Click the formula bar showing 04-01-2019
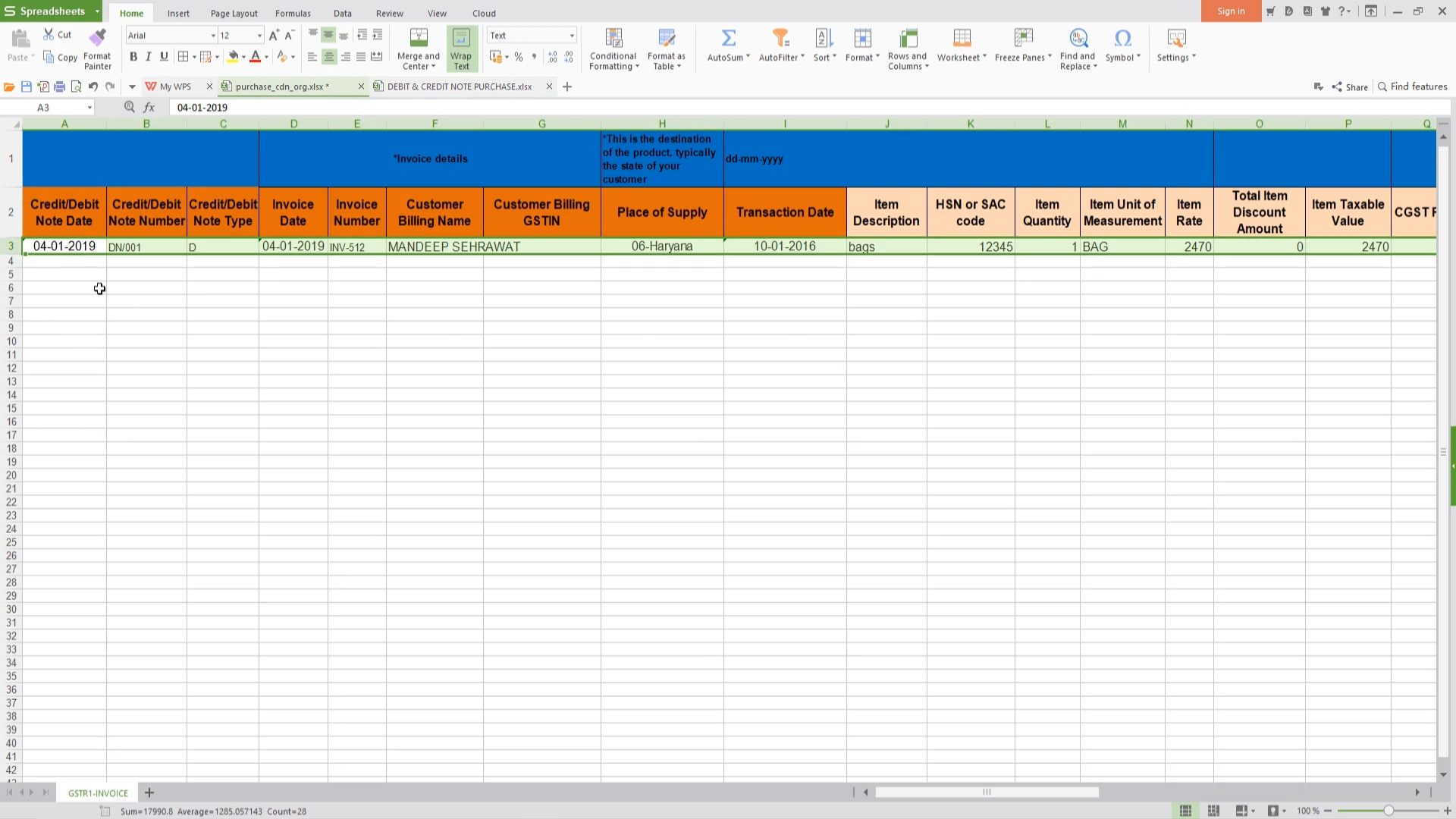Viewport: 1456px width, 819px height. (808, 108)
